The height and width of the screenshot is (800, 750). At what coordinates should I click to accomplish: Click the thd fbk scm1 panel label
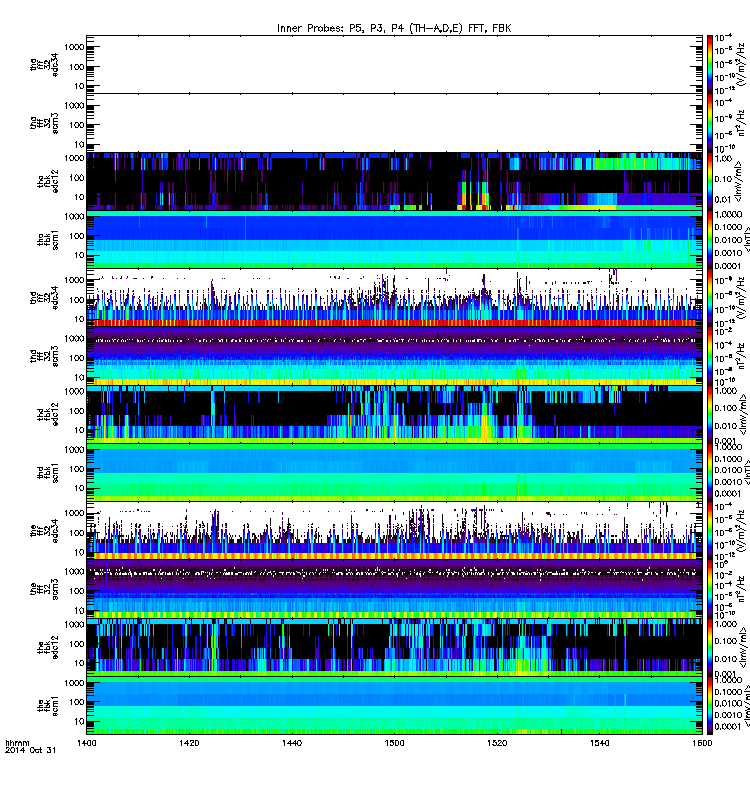click(48, 473)
